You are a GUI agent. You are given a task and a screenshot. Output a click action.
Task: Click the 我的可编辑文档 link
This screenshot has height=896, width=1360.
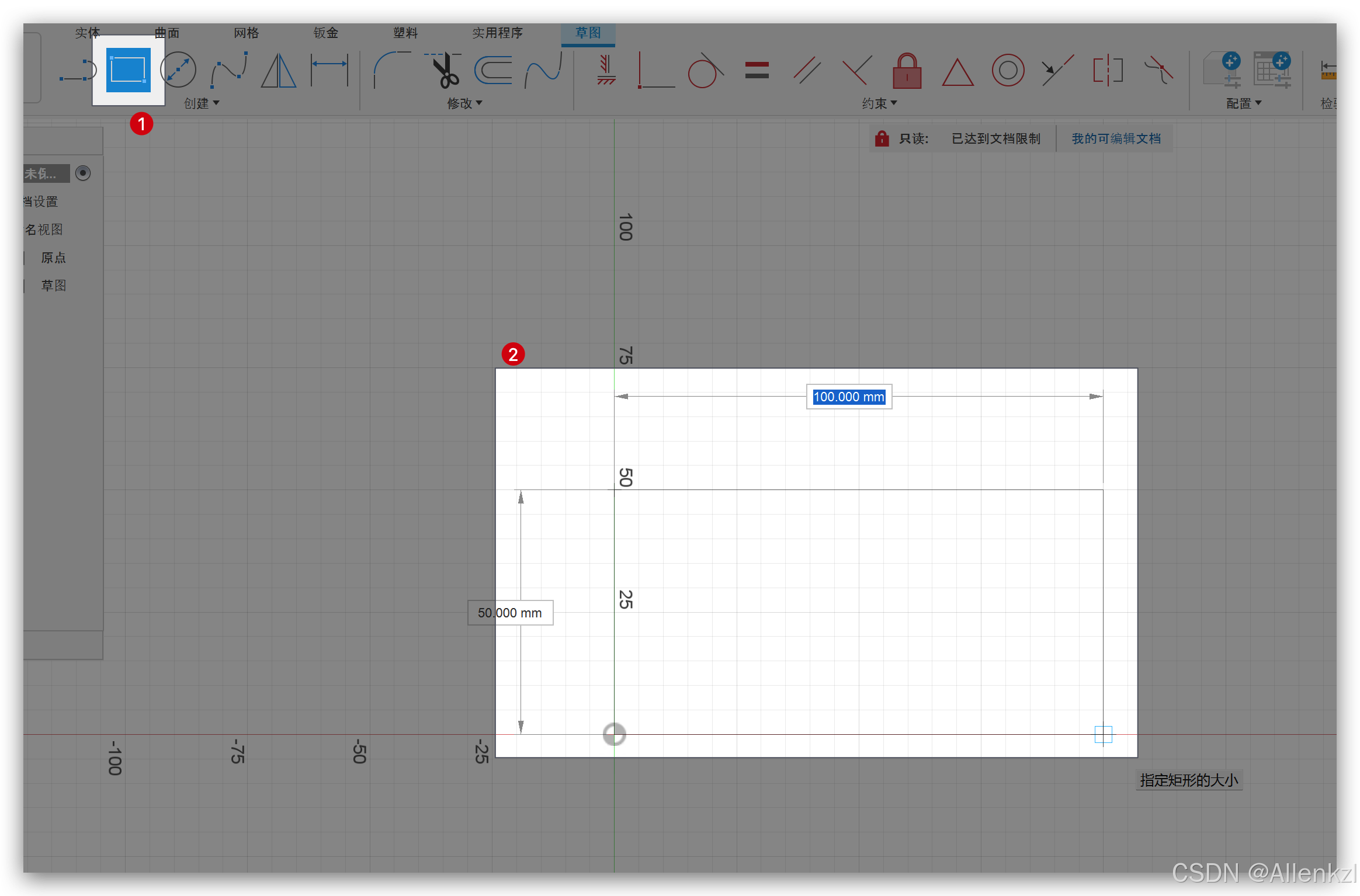point(1116,138)
